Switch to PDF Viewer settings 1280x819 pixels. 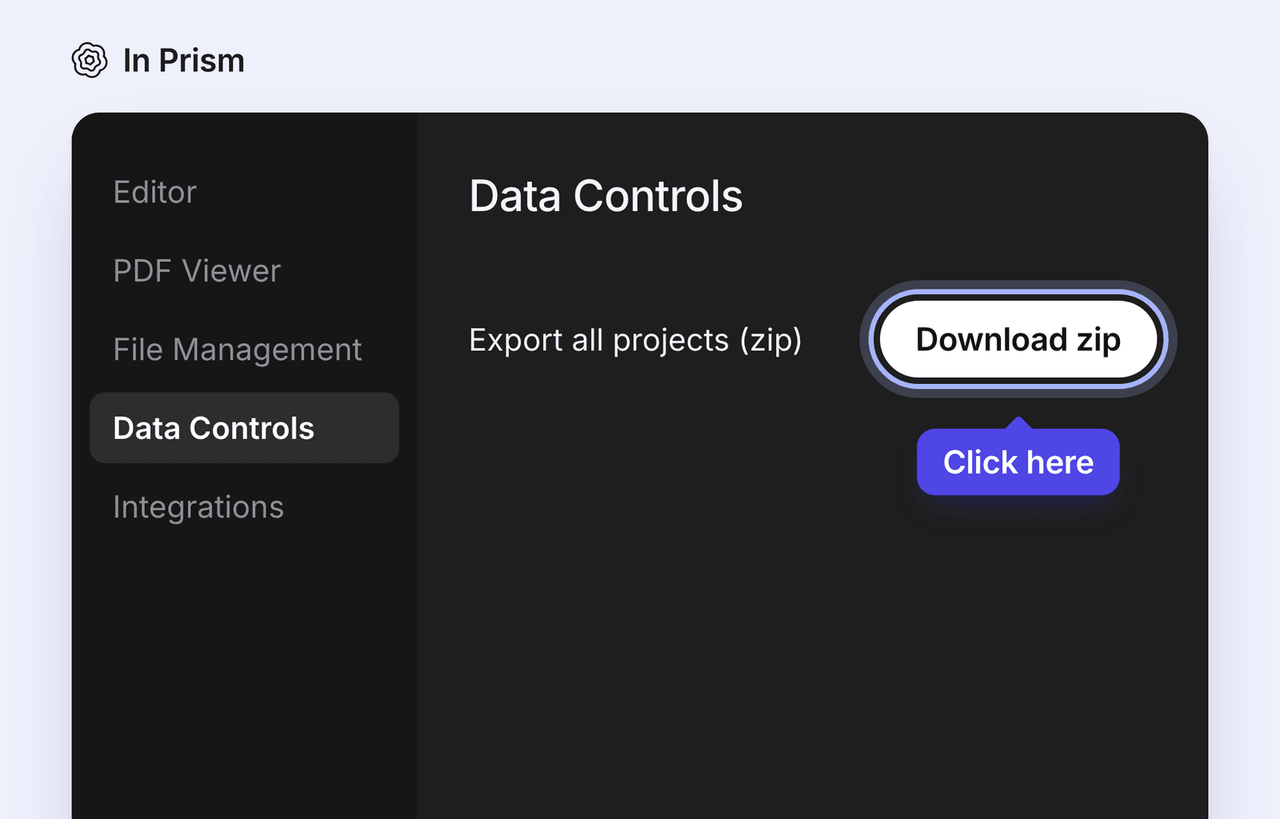pyautogui.click(x=197, y=271)
